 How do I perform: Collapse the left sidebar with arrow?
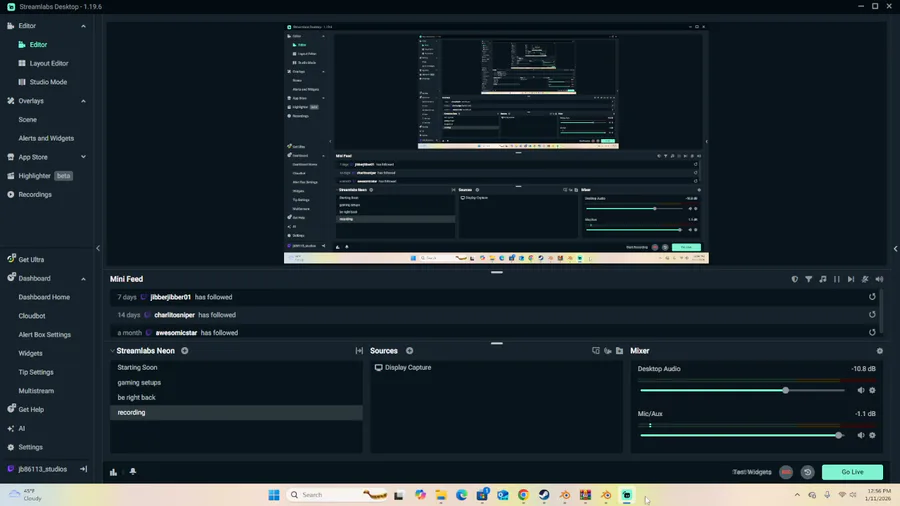(98, 248)
